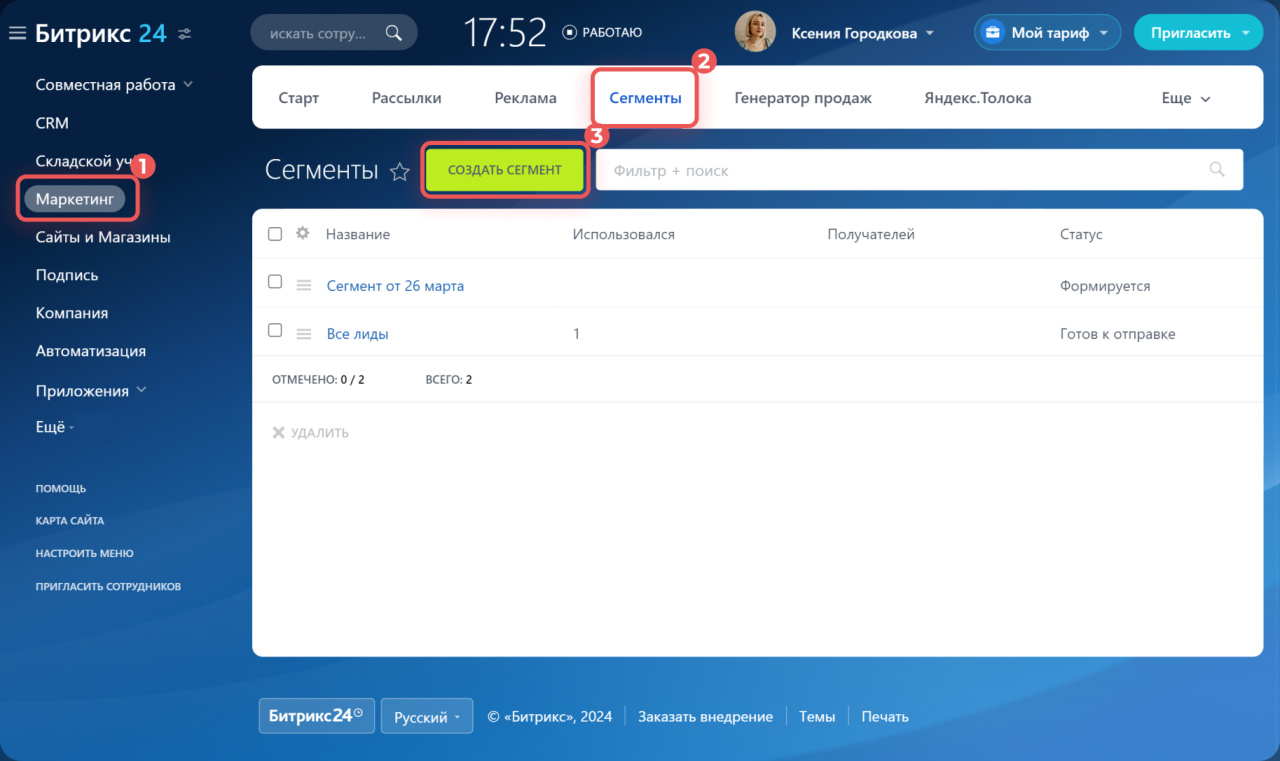This screenshot has width=1280, height=761.
Task: Expand Совместная работа menu section
Action: (x=189, y=85)
